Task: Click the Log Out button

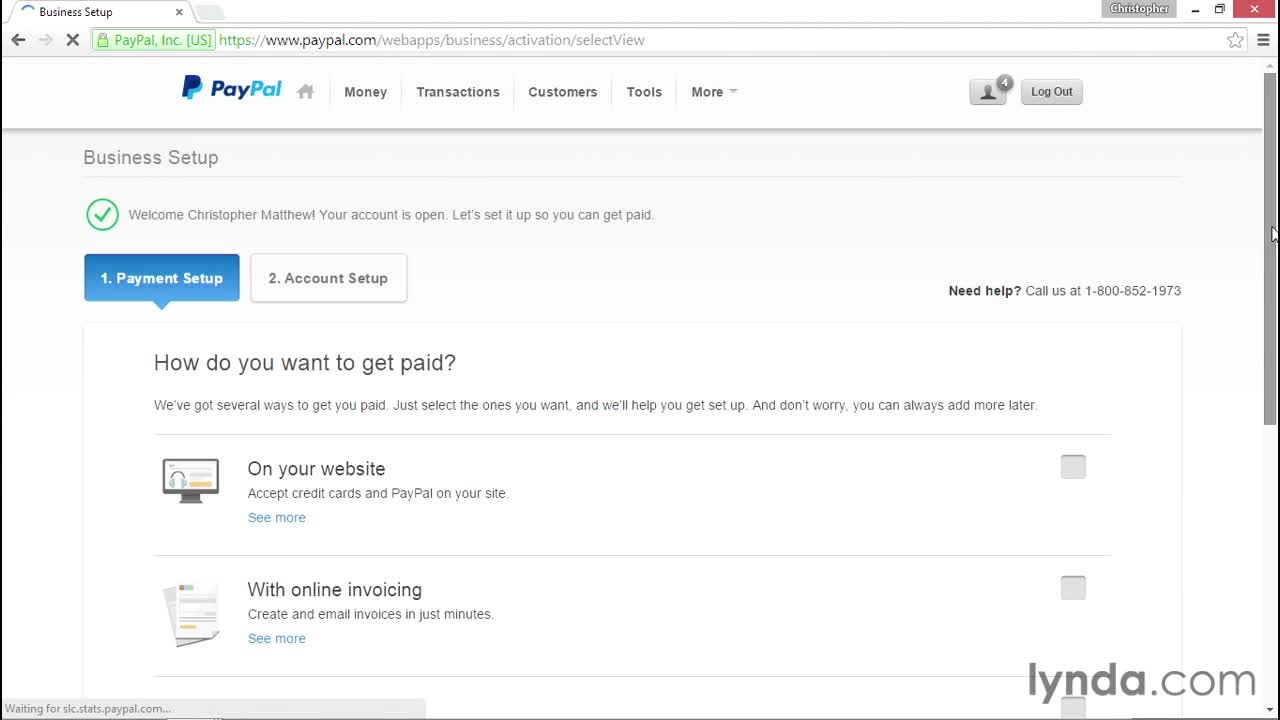Action: 1052,92
